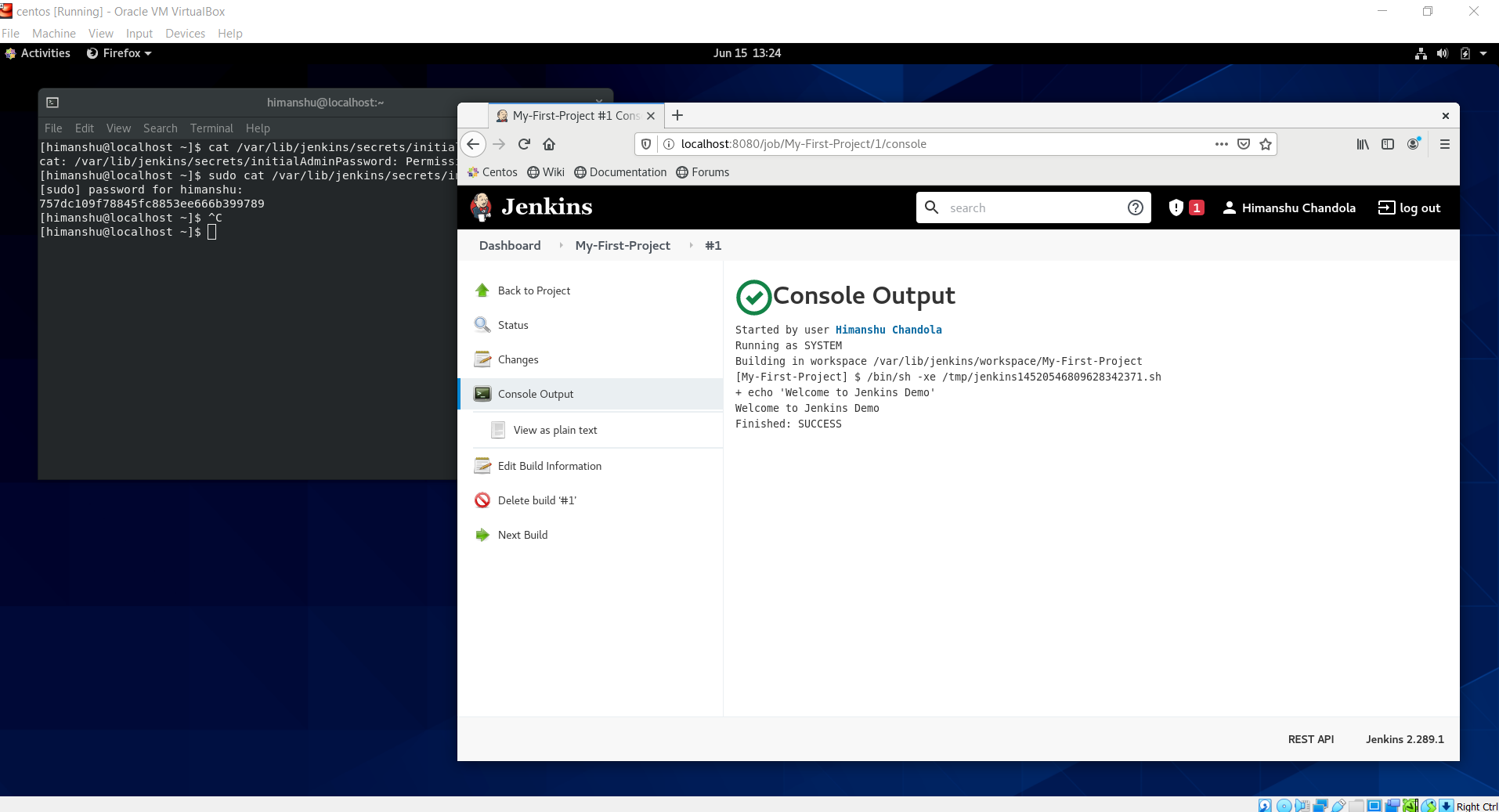1499x812 pixels.
Task: Expand My-First-Project breadcrumb arrow menu
Action: point(691,245)
